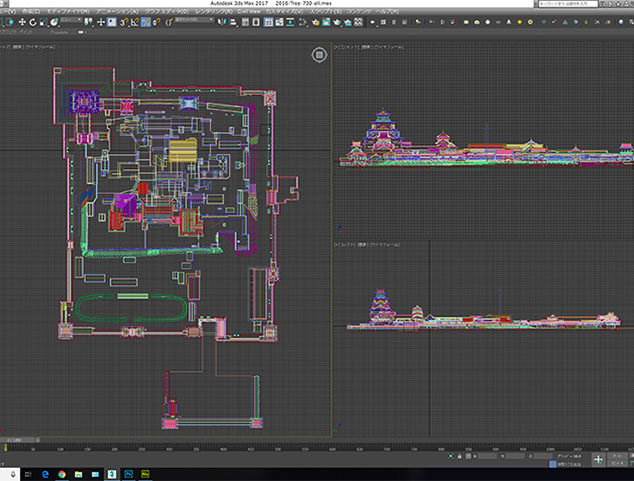Select the Move tool in main toolbar

(21, 22)
